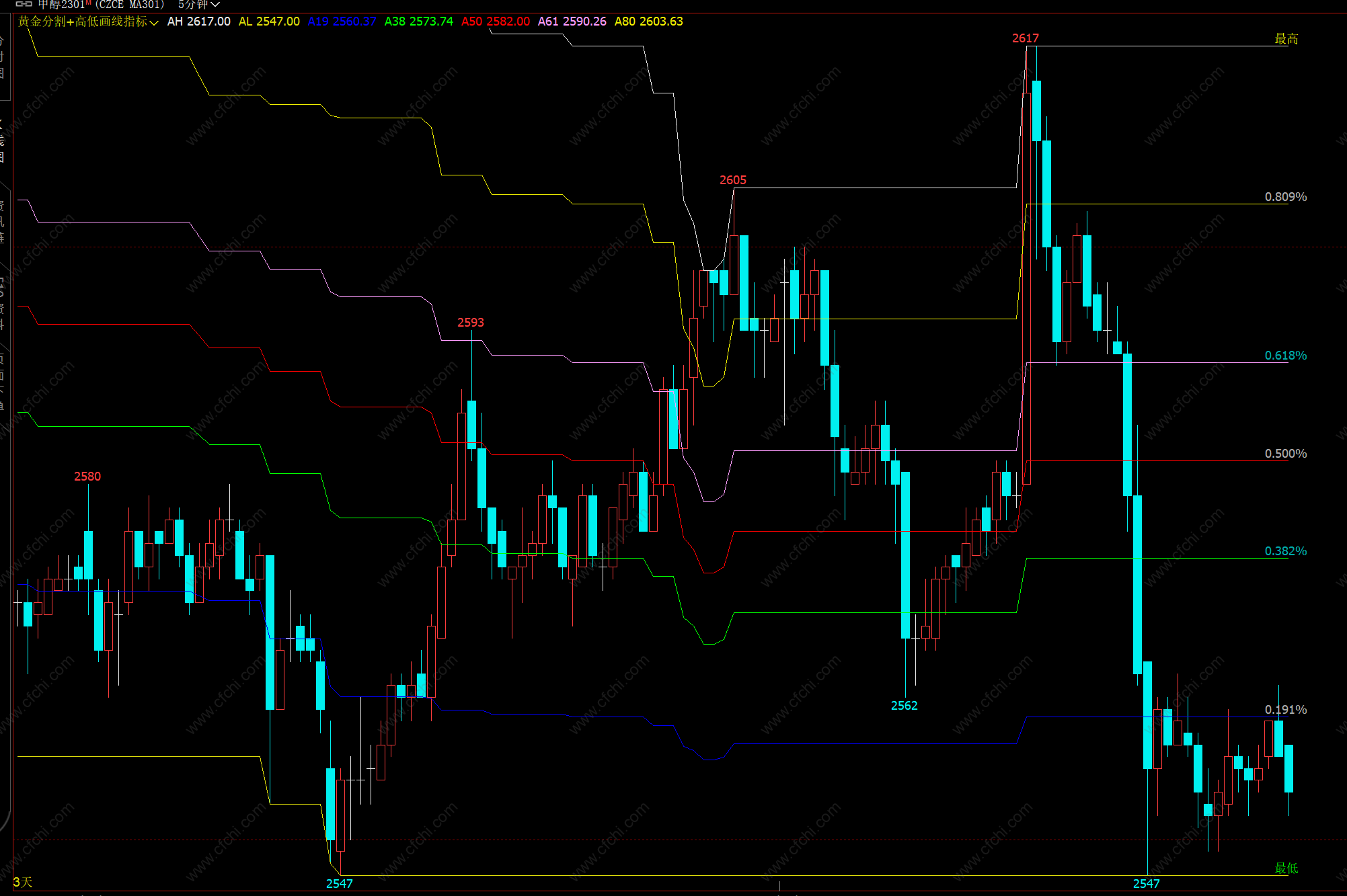Click the AH 2617.00 indicator value
Screen dimensions: 1347x896
[x=198, y=22]
